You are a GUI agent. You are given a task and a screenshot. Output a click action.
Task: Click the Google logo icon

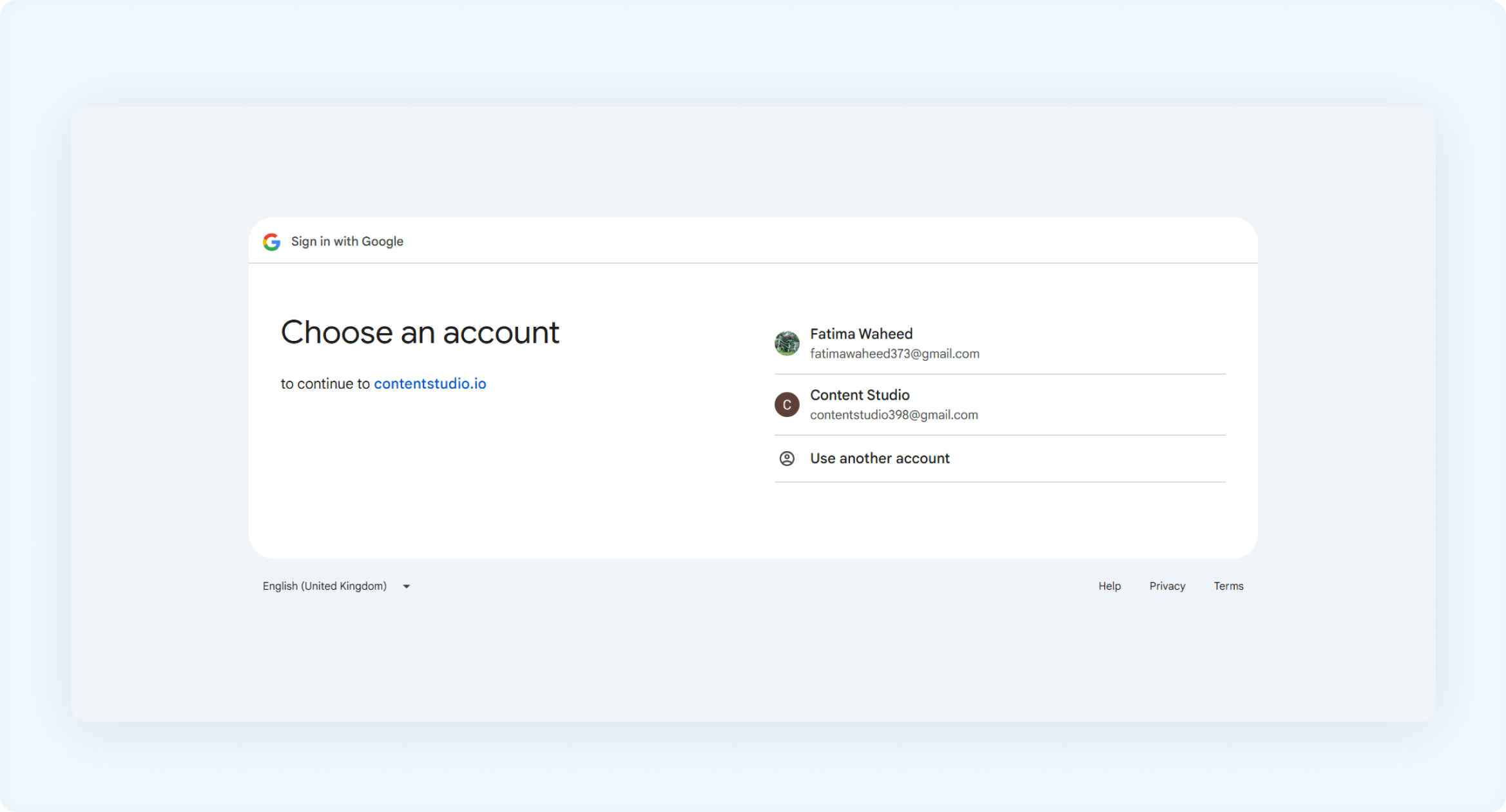(x=272, y=242)
